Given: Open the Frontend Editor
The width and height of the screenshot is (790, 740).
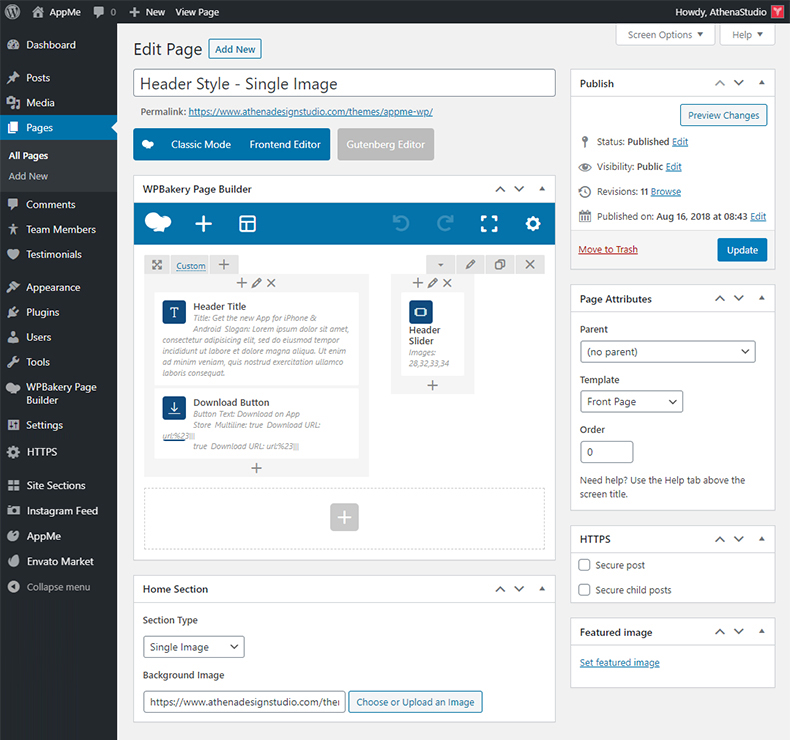Looking at the screenshot, I should 285,145.
